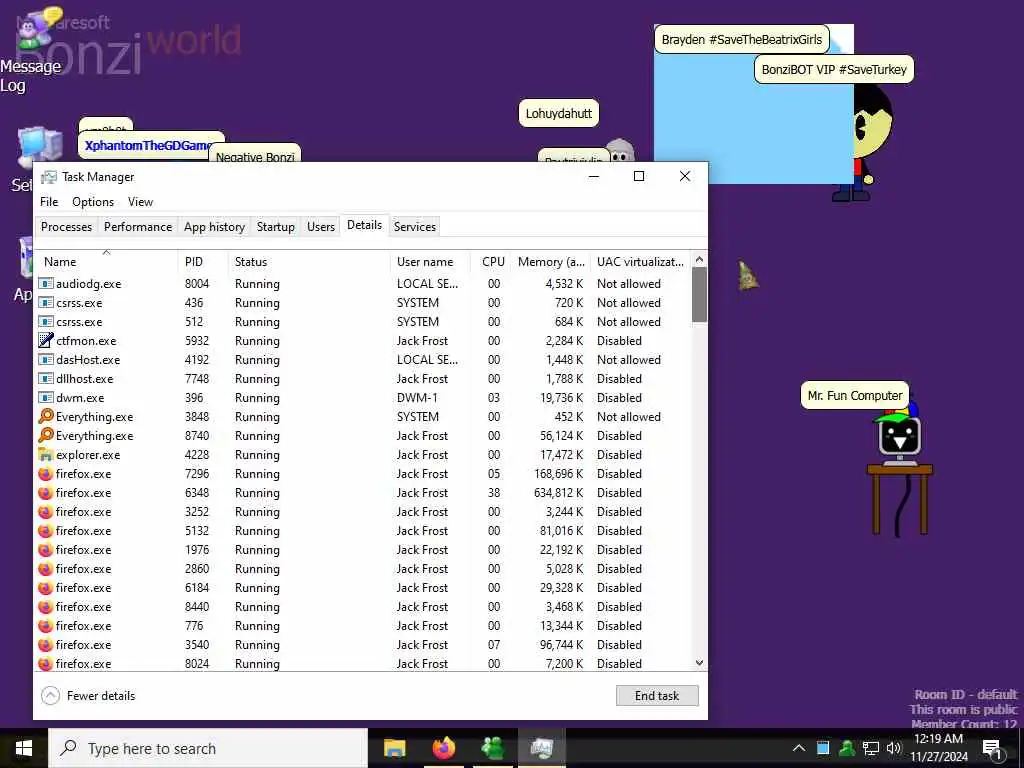Sort by UAC virtualization column header
1024x768 pixels.
640,262
